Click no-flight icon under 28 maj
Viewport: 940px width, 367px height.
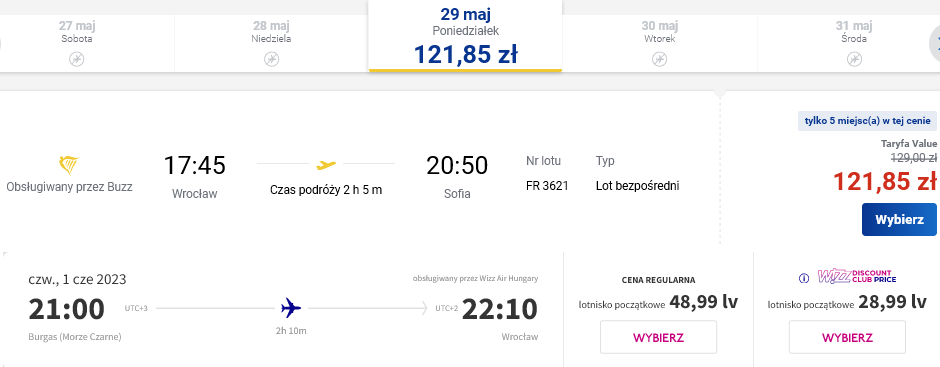click(x=272, y=59)
